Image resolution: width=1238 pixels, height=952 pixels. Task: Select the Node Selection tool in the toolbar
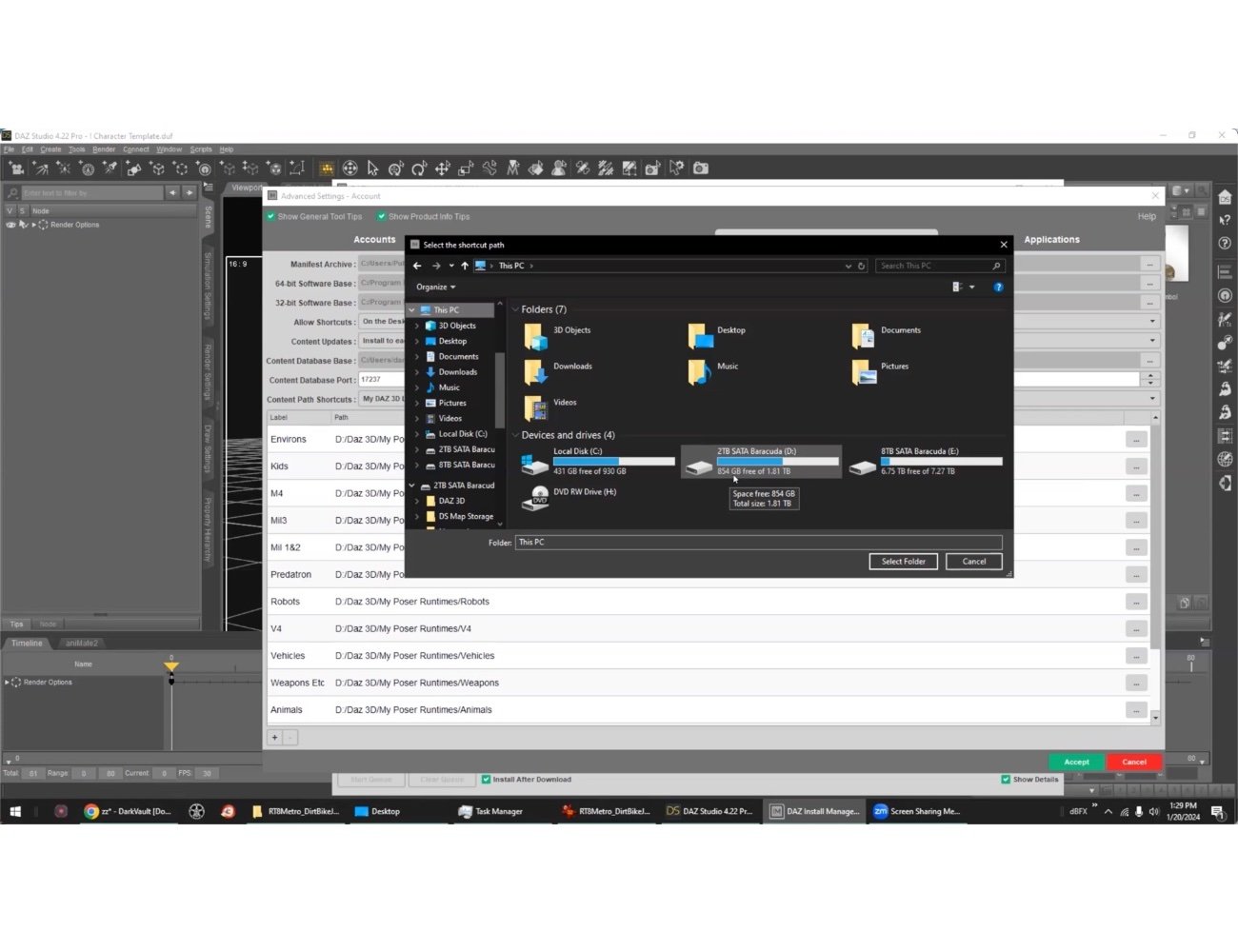373,168
